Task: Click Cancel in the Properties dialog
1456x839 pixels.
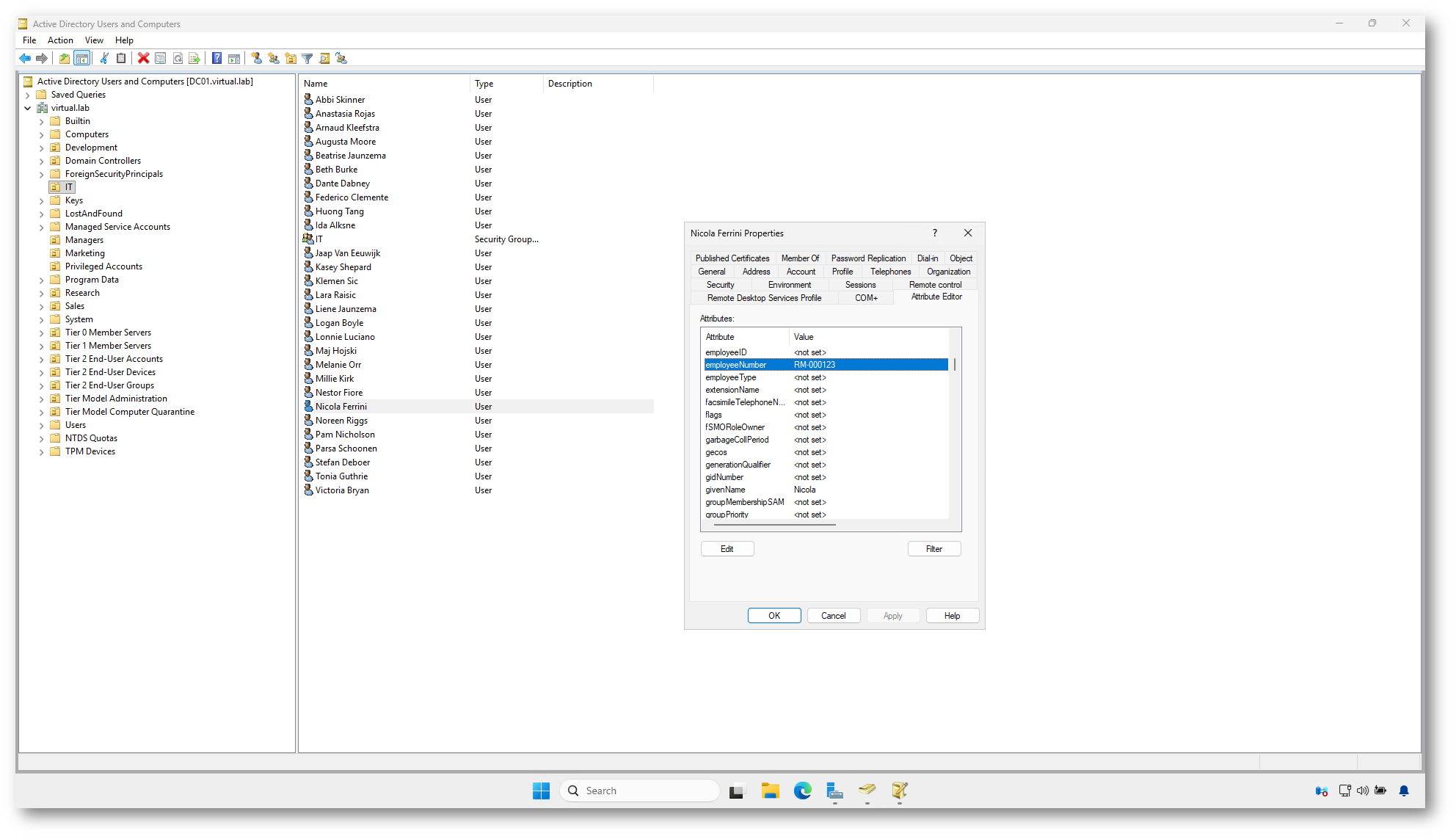Action: [834, 616]
